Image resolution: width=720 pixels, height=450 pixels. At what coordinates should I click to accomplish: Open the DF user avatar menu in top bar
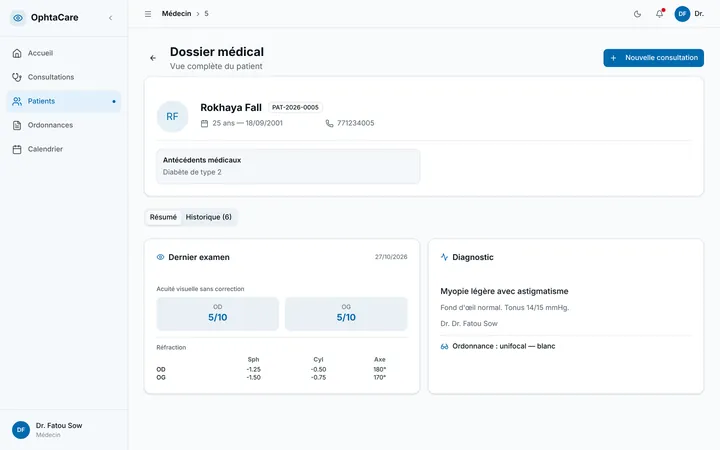point(682,14)
